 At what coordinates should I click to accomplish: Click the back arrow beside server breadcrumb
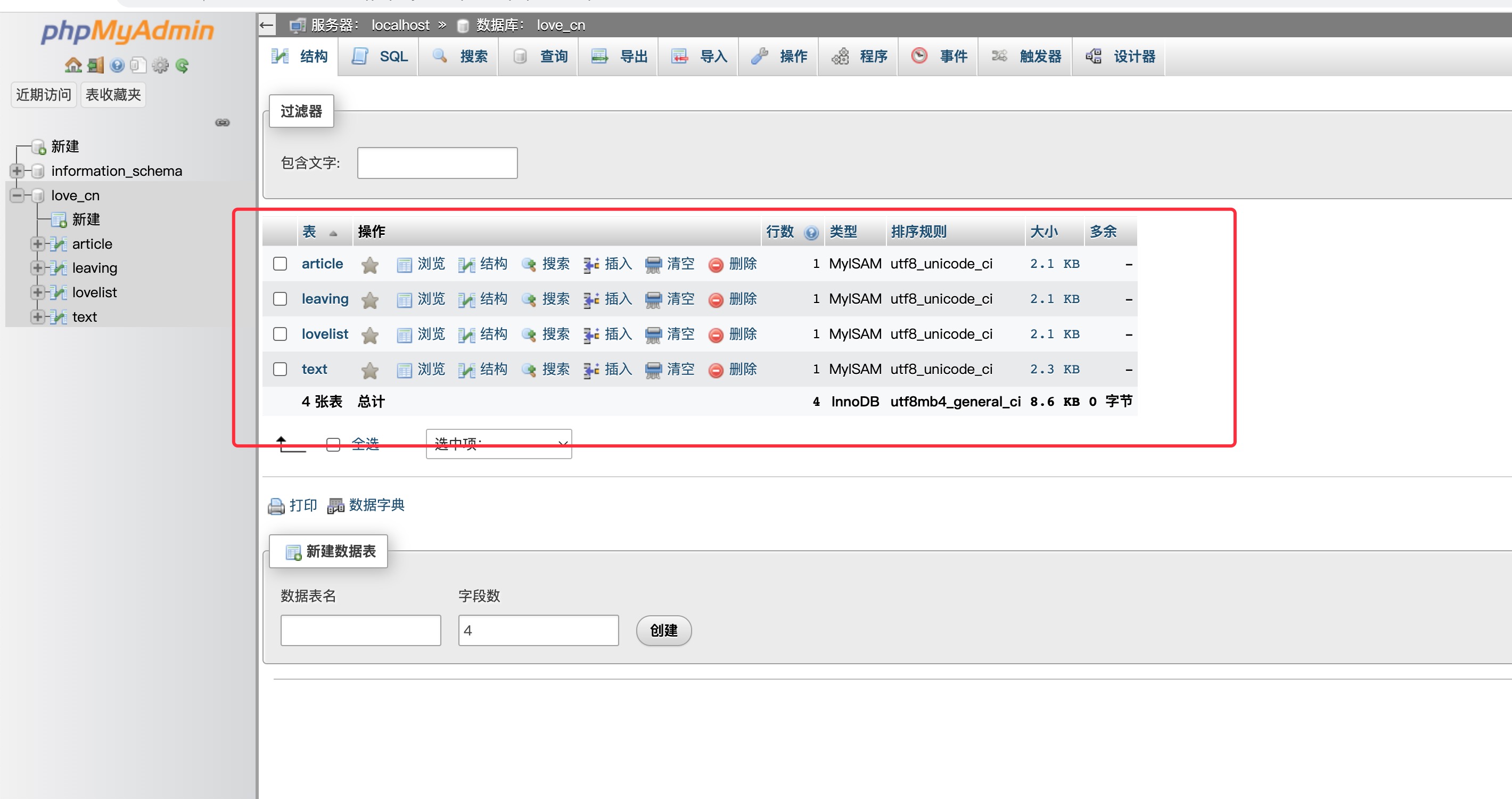click(x=267, y=25)
